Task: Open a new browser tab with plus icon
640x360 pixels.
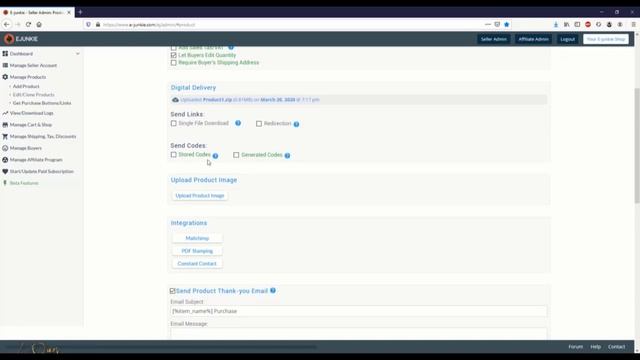Action: [x=80, y=12]
